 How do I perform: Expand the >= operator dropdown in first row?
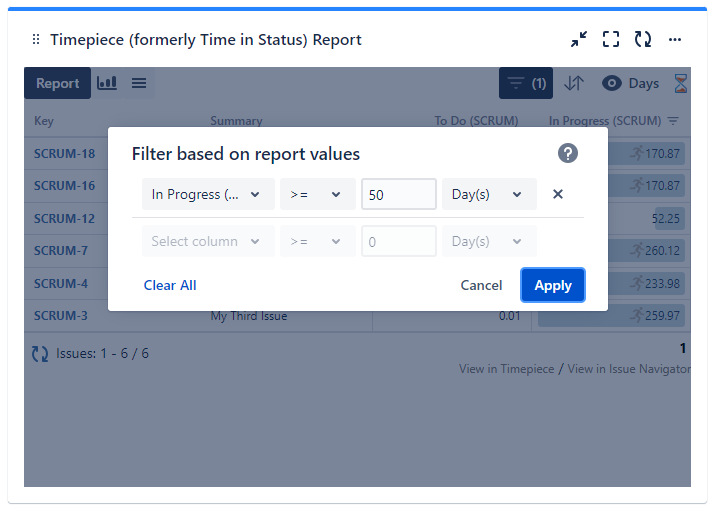click(317, 194)
